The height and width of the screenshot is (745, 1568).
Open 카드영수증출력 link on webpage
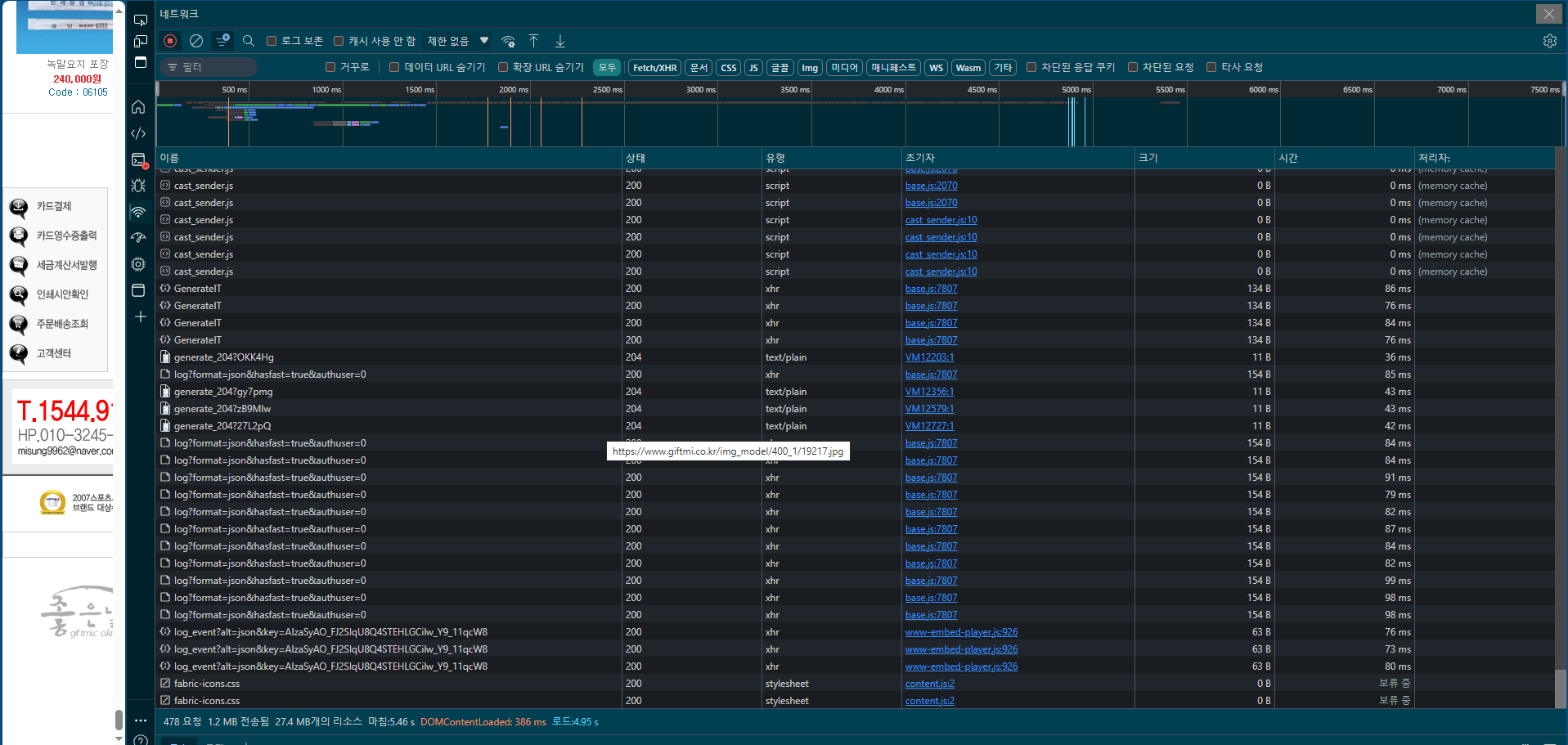[x=66, y=236]
